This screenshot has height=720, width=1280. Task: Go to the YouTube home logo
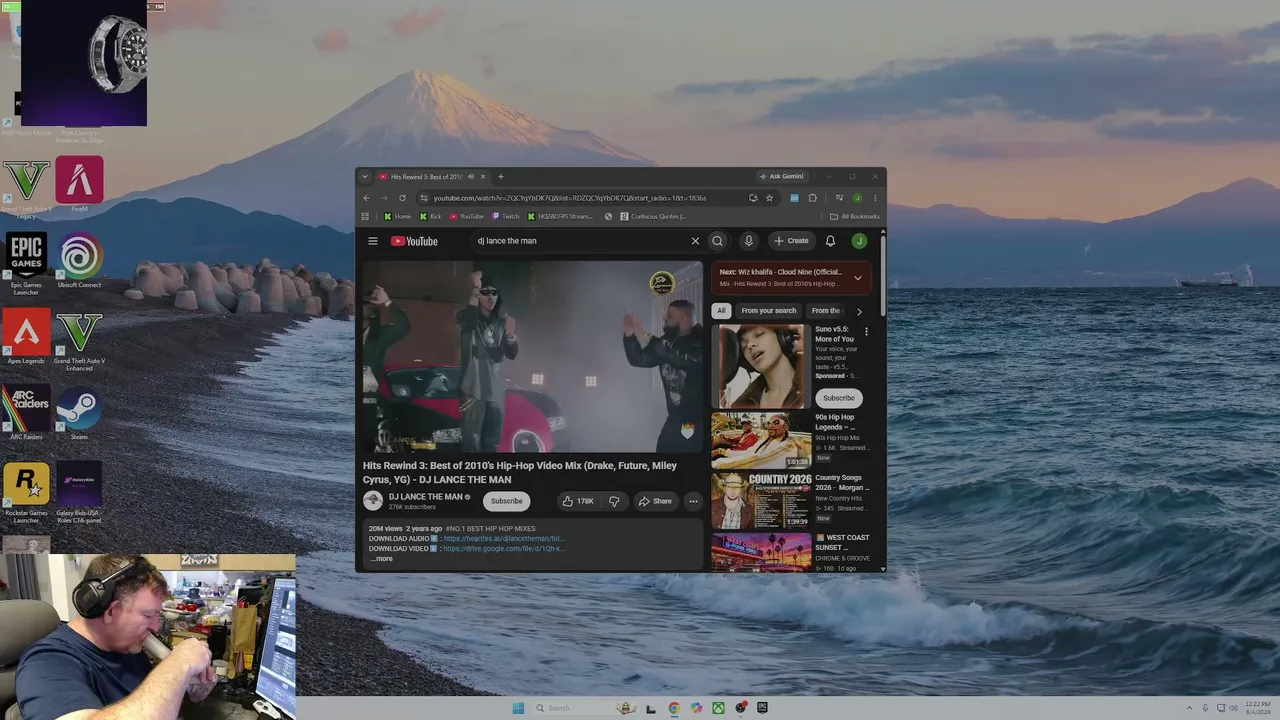tap(414, 241)
